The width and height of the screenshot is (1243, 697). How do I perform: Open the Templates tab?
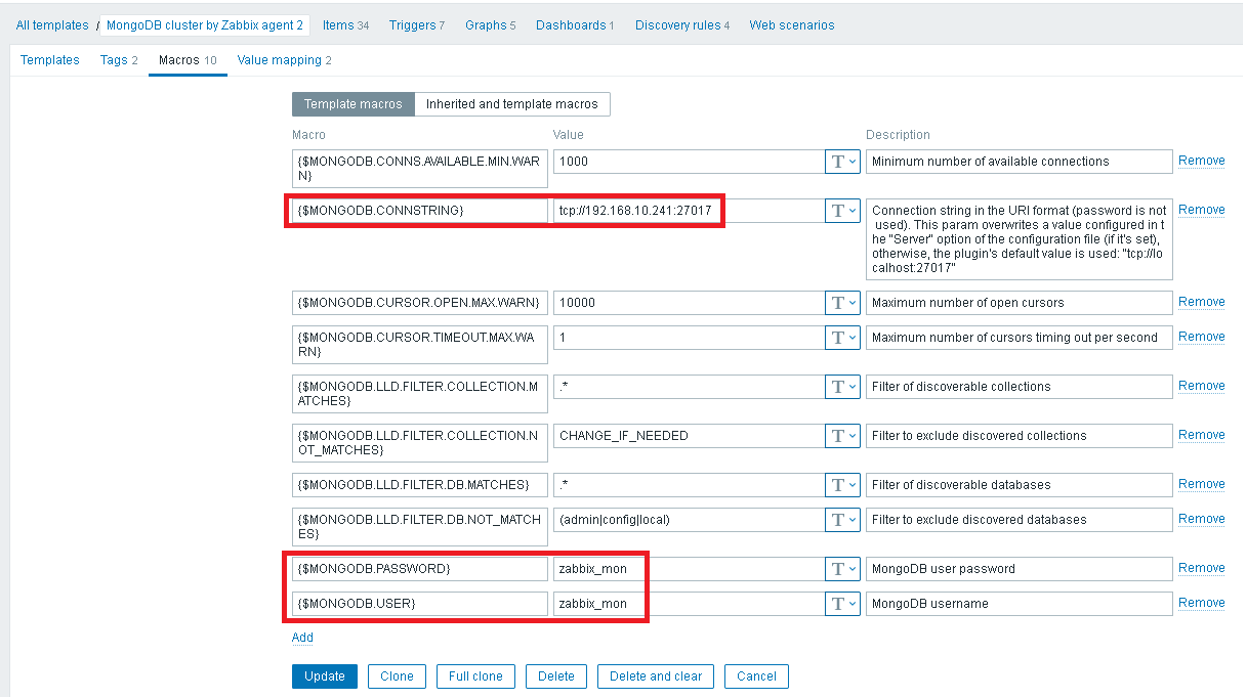[x=50, y=60]
